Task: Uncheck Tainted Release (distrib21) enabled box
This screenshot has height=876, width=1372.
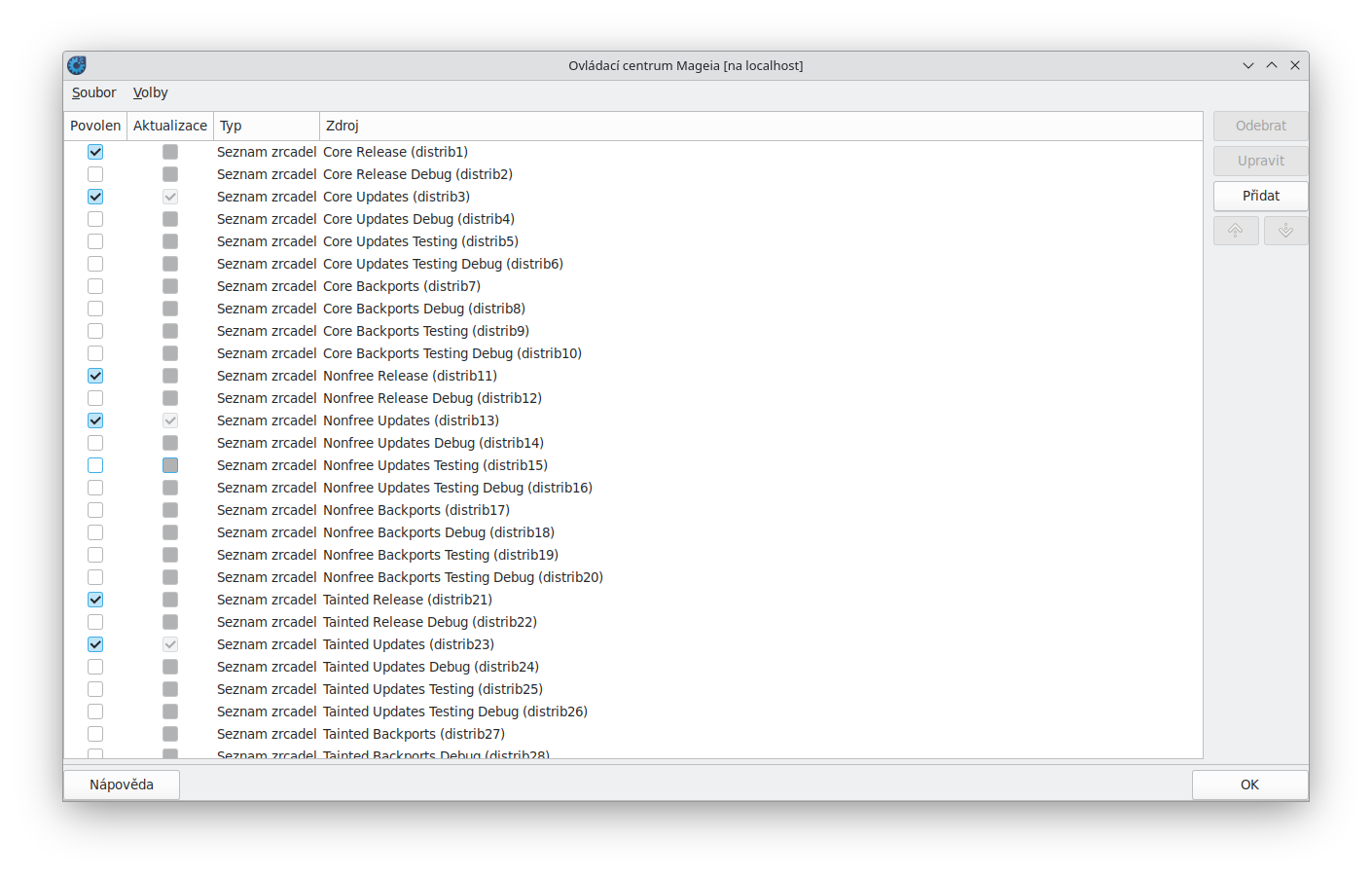Action: click(95, 600)
